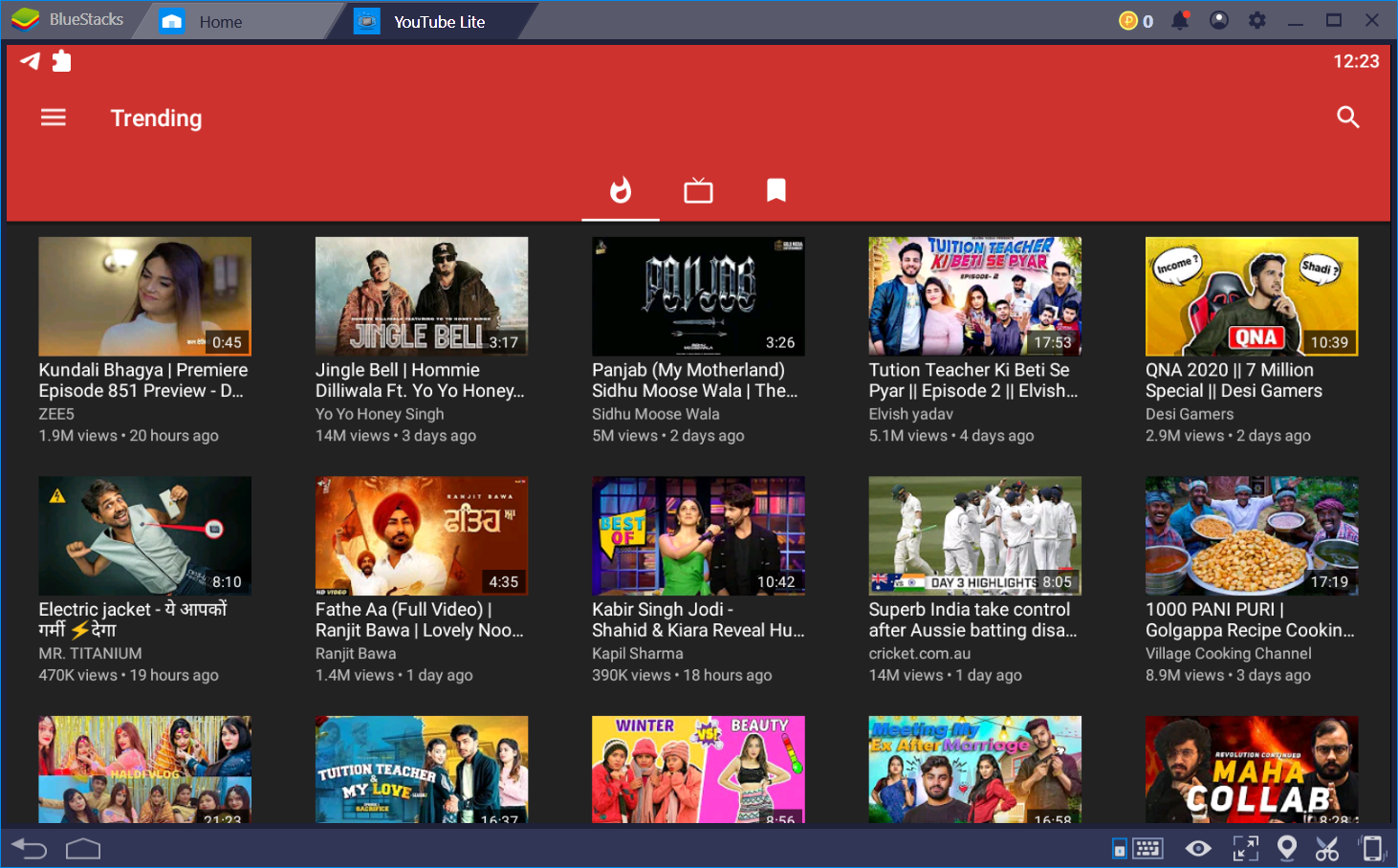1398x868 pixels.
Task: Switch to the Trending flame tab
Action: click(621, 190)
